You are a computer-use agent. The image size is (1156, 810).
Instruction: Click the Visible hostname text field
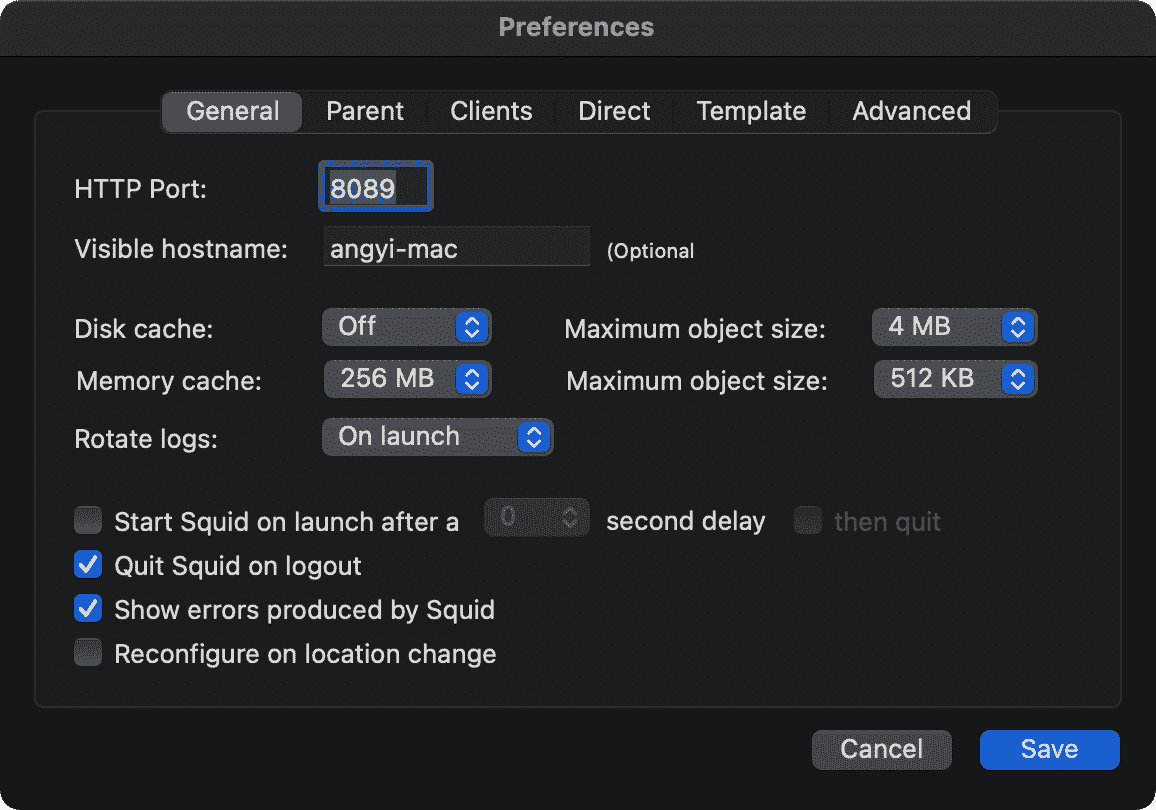tap(457, 248)
